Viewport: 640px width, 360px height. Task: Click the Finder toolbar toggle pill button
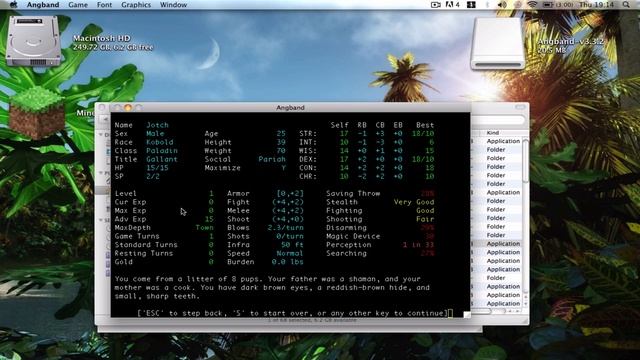[x=520, y=107]
